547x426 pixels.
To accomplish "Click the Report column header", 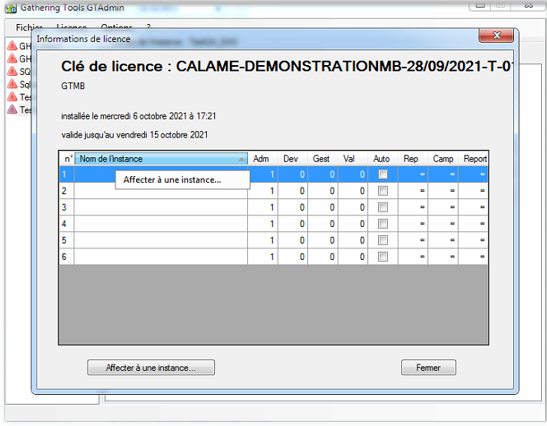I will (473, 159).
